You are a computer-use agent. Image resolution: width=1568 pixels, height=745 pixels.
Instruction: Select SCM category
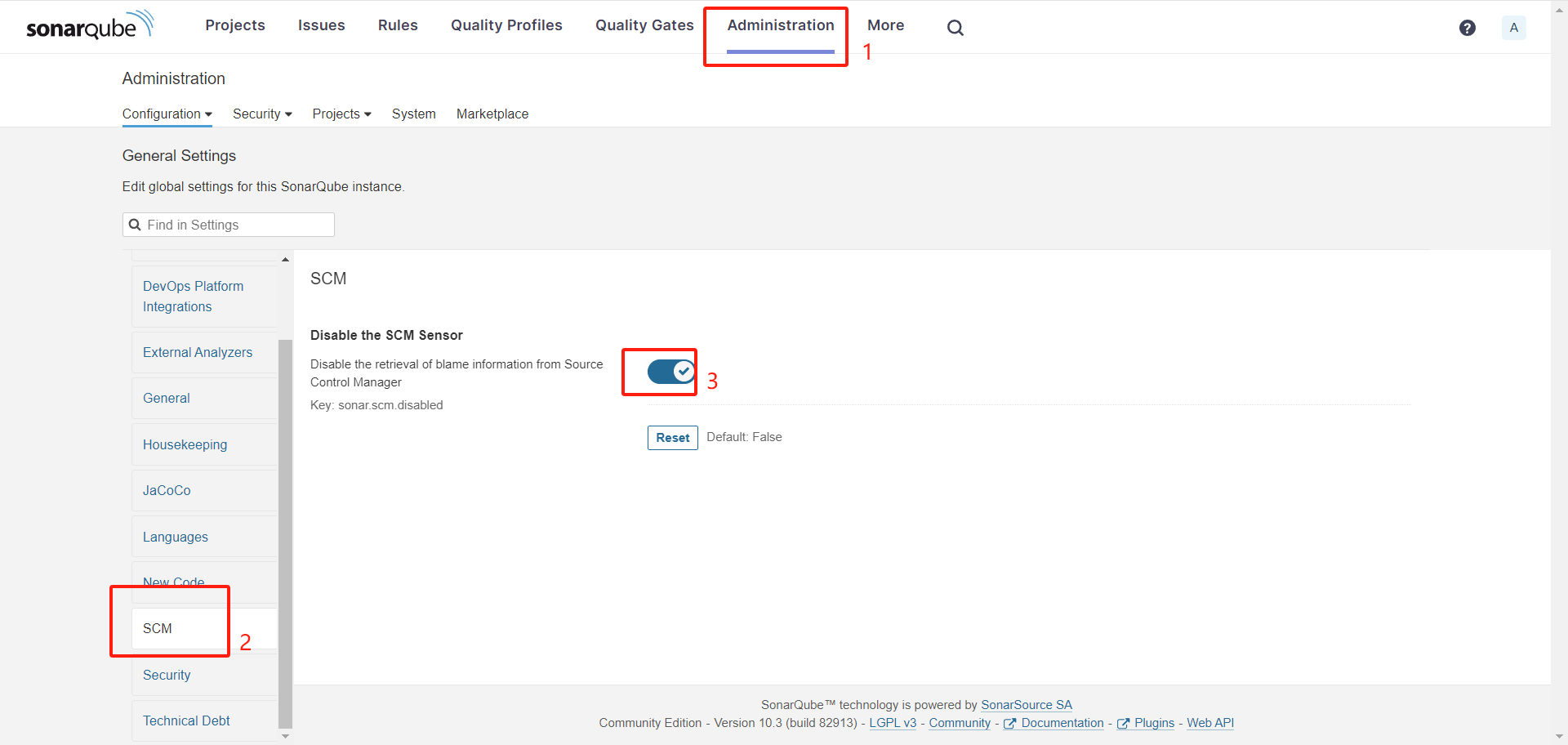(204, 629)
